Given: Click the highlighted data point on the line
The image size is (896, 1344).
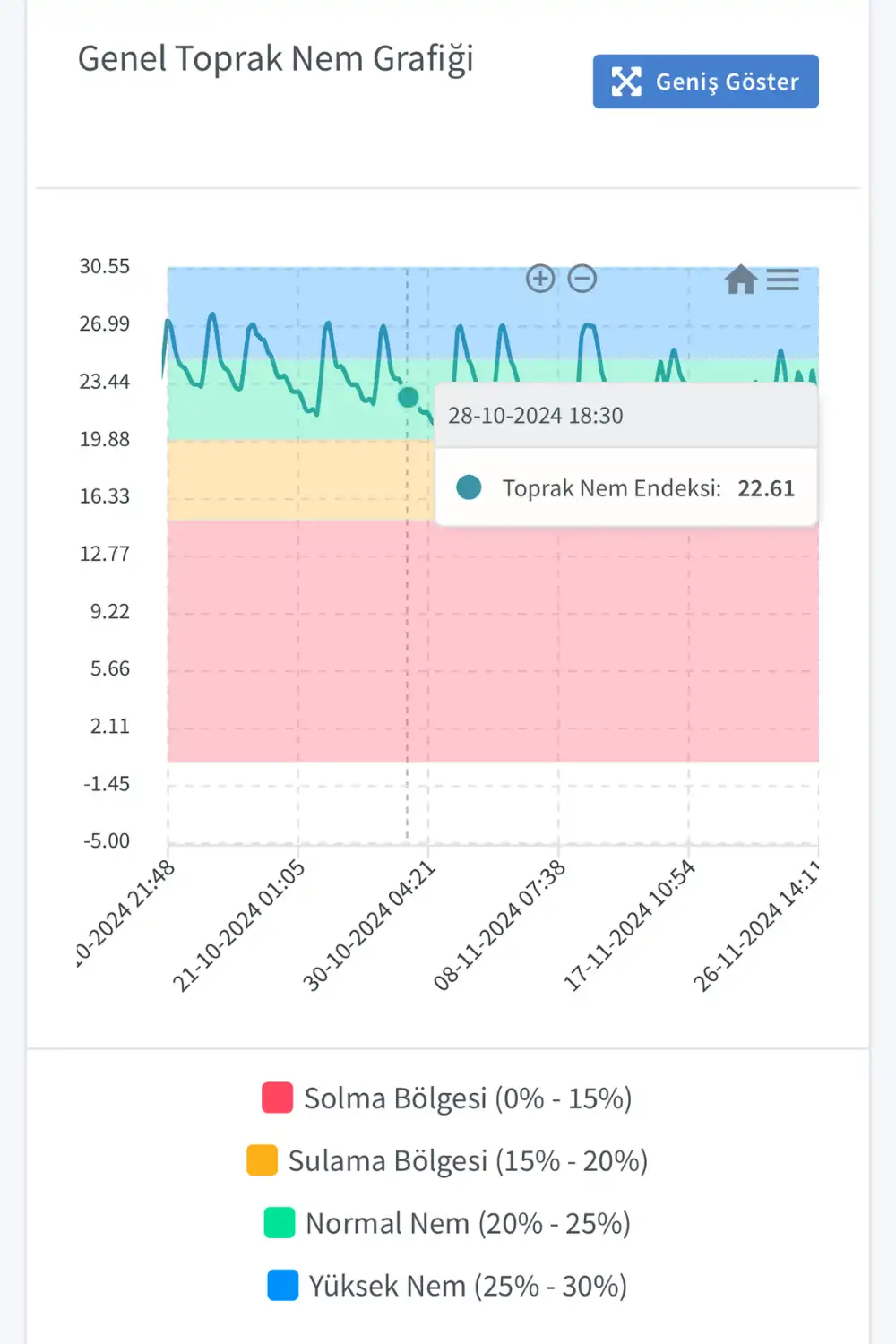Looking at the screenshot, I should coord(408,397).
